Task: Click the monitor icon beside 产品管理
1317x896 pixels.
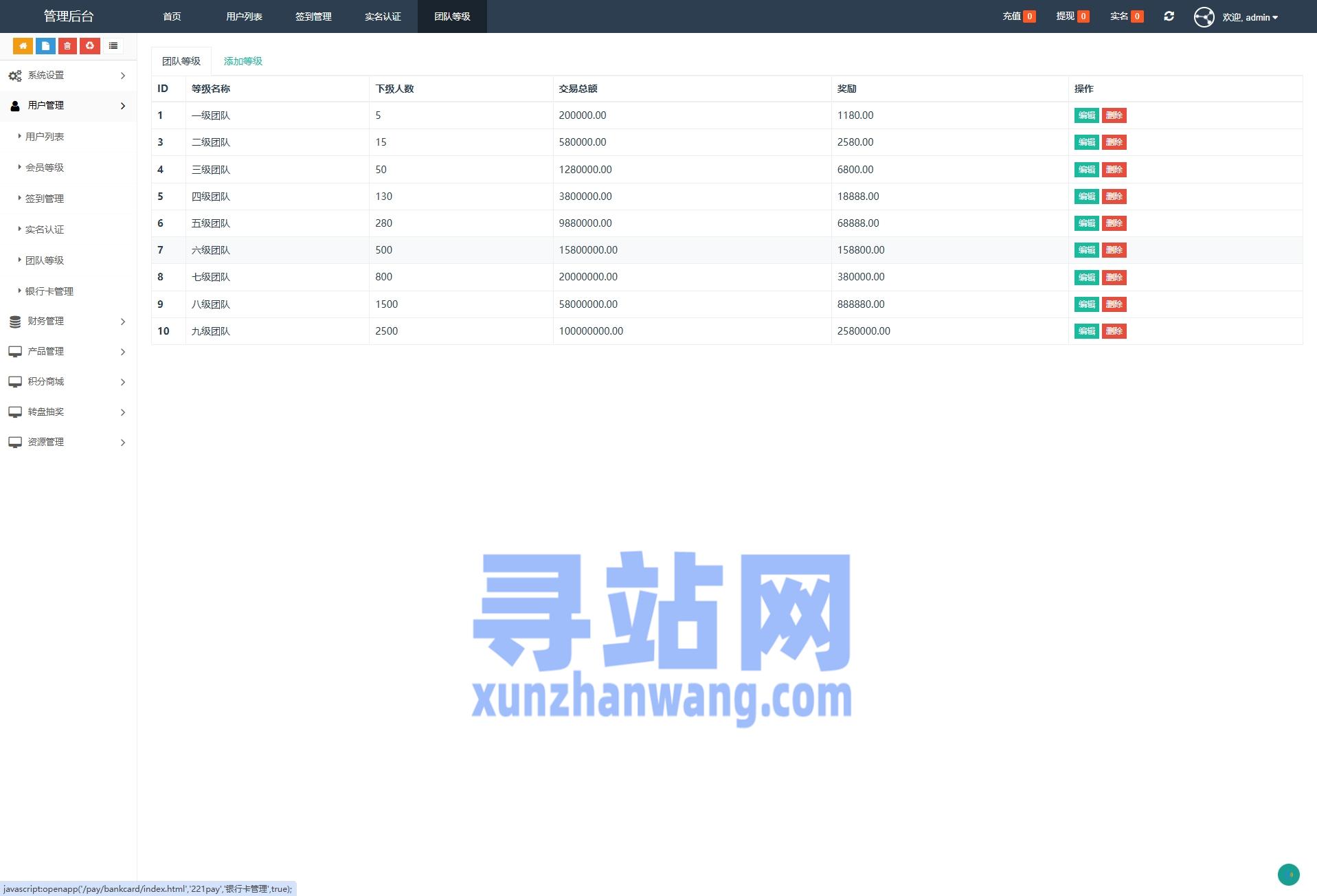Action: click(x=15, y=352)
